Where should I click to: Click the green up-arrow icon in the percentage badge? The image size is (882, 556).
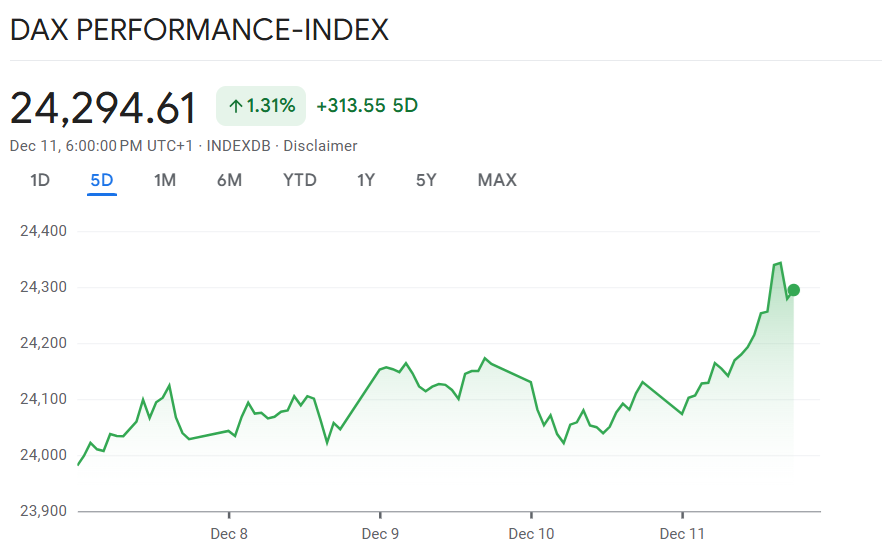(236, 105)
